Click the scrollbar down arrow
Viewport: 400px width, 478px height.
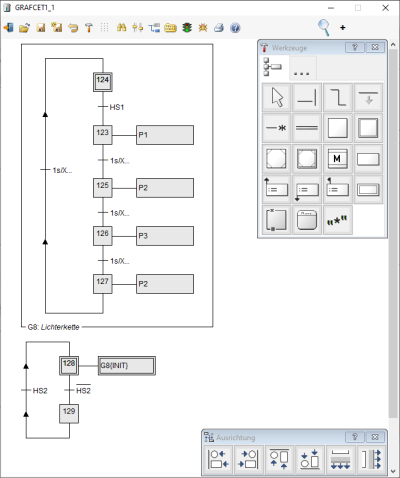(x=393, y=471)
